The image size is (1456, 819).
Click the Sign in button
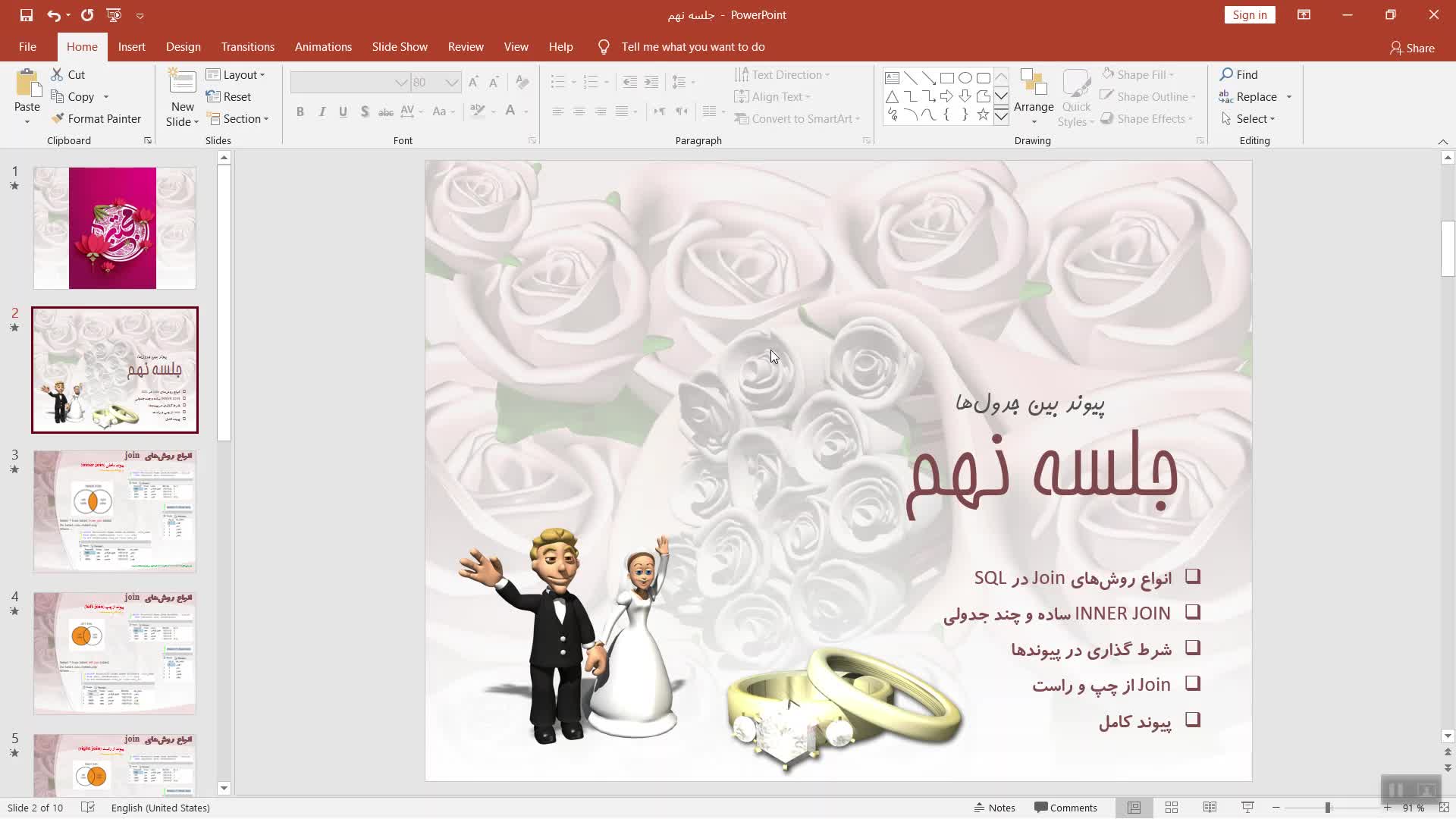1249,15
